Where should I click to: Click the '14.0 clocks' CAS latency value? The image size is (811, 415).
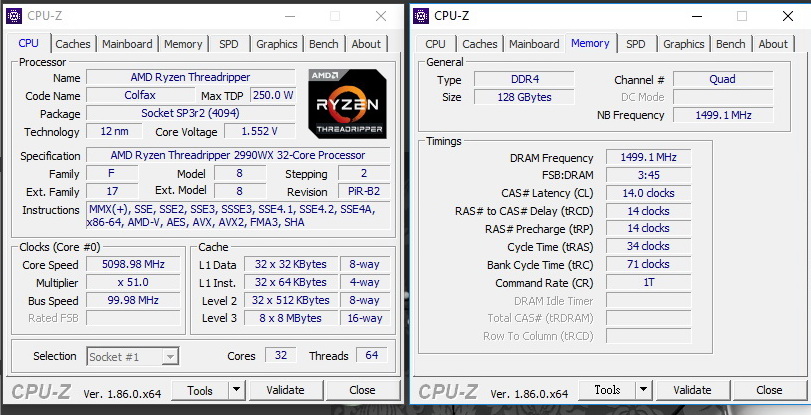point(649,193)
